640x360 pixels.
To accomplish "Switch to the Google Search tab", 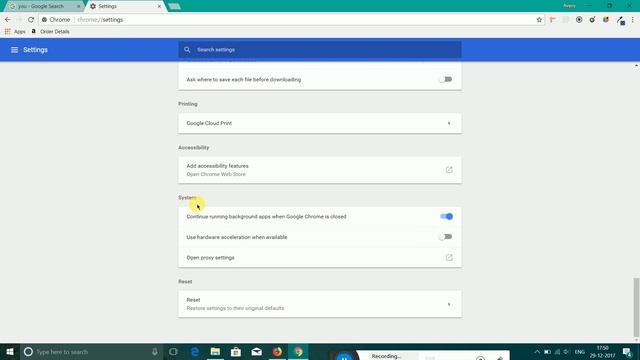I will [x=43, y=7].
